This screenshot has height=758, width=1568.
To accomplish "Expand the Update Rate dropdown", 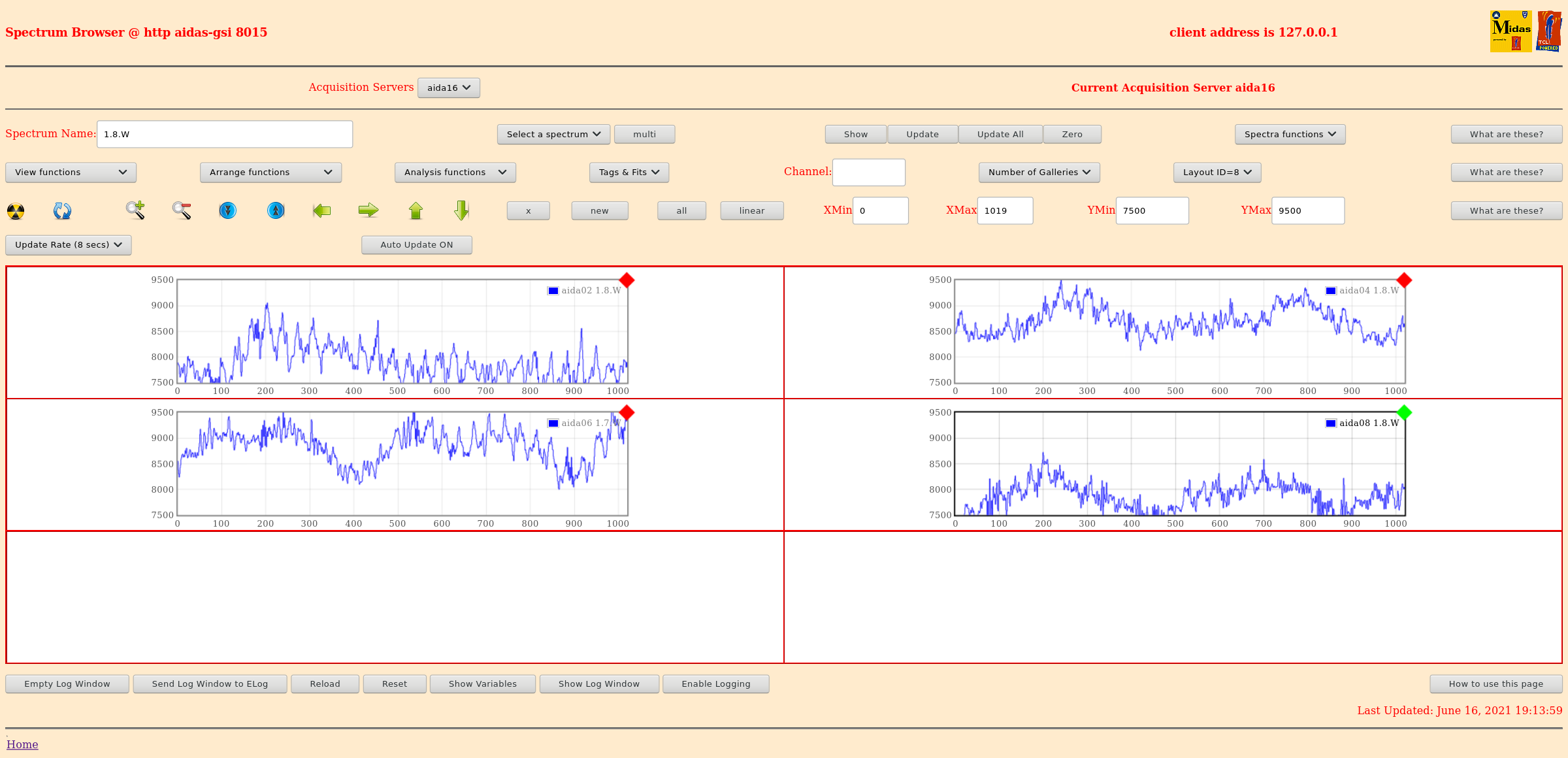I will click(69, 245).
